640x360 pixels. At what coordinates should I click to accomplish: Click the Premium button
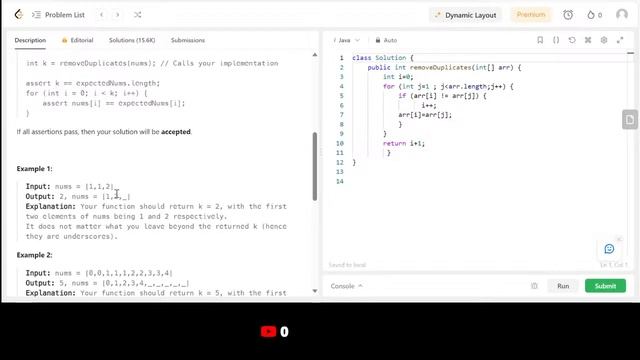[531, 15]
